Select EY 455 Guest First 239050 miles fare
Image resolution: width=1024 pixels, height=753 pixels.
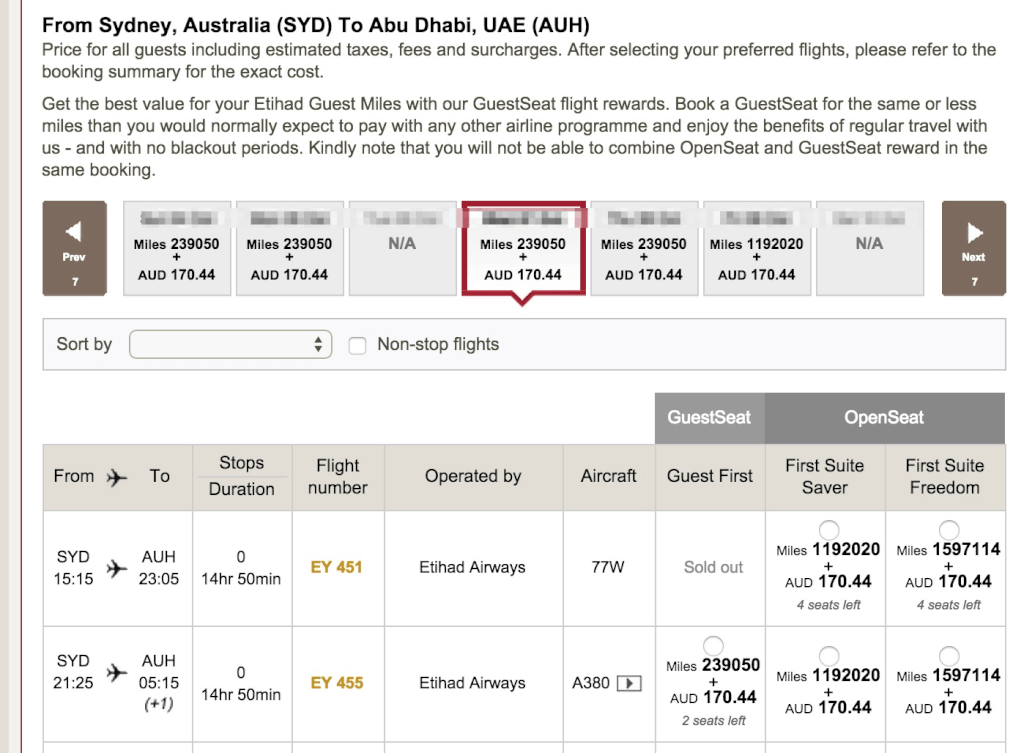click(x=713, y=646)
